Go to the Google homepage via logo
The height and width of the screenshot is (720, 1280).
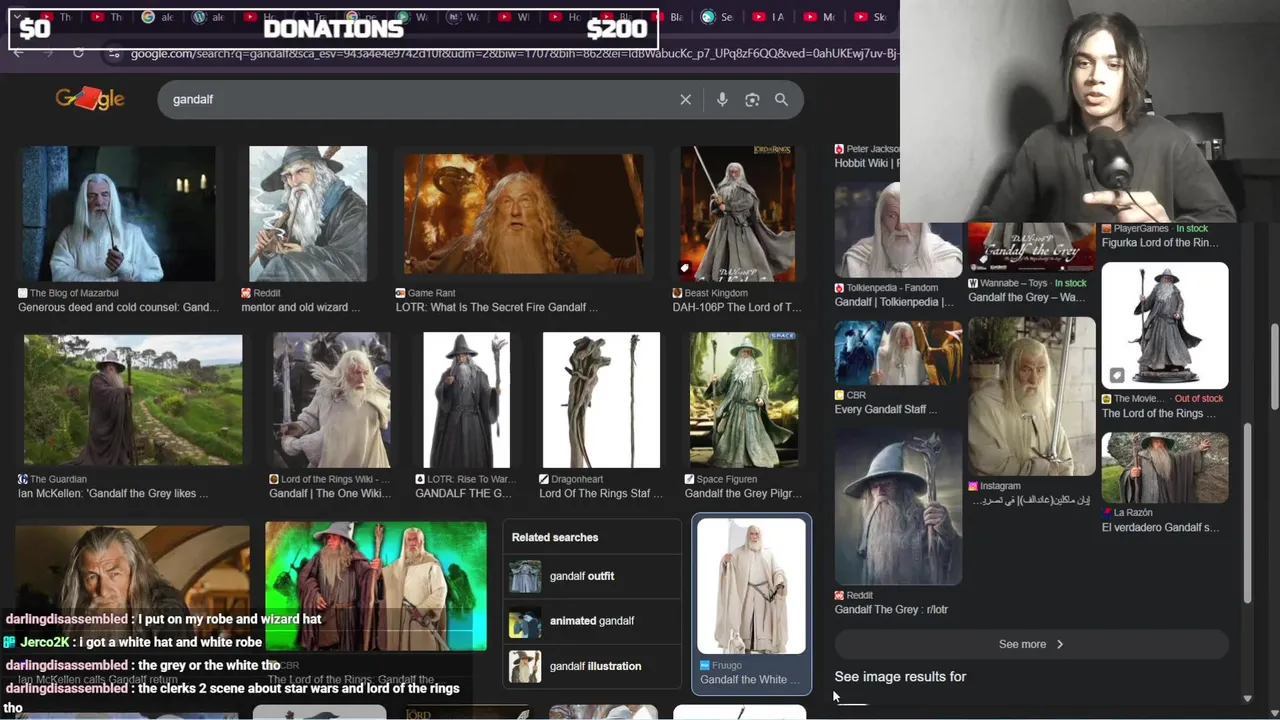coord(90,99)
